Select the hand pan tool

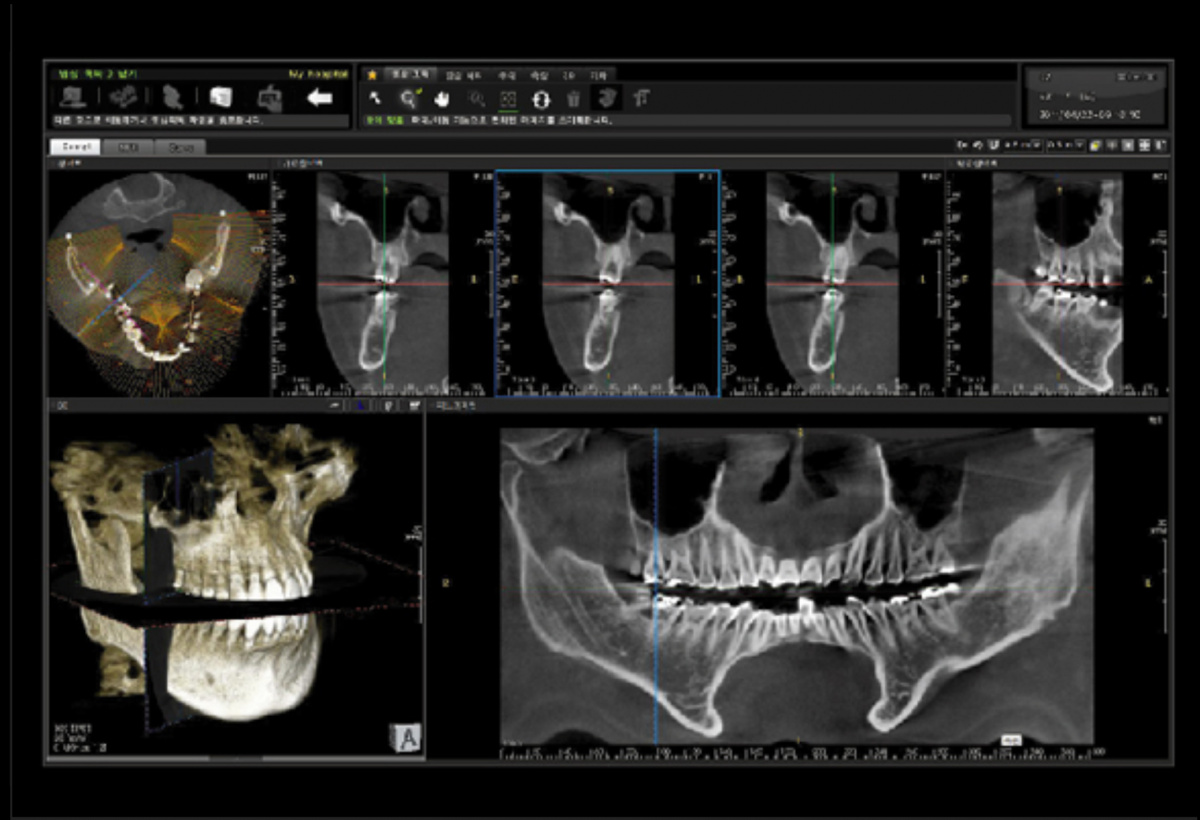[x=441, y=98]
